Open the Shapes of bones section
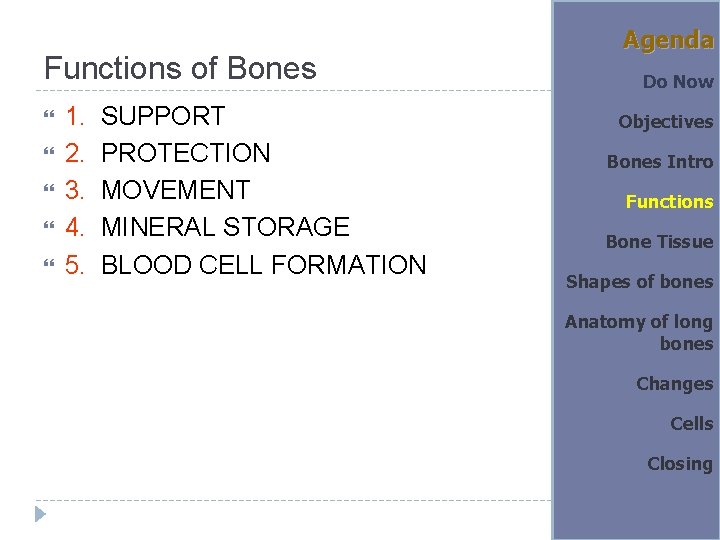The height and width of the screenshot is (540, 720). (x=639, y=282)
